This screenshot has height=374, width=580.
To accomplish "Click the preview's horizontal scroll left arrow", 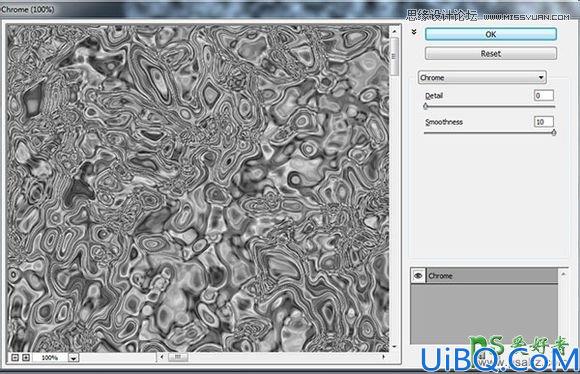I will pyautogui.click(x=162, y=357).
